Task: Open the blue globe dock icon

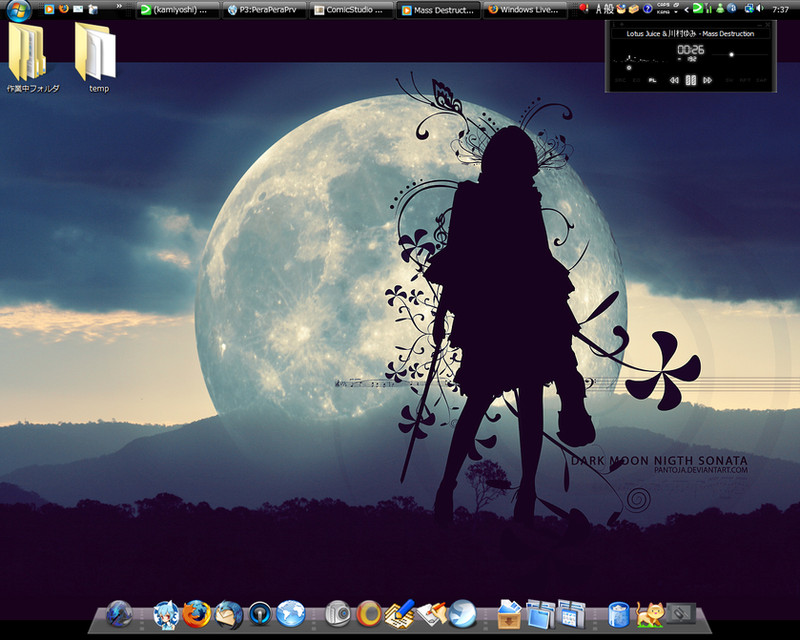Action: [x=291, y=613]
